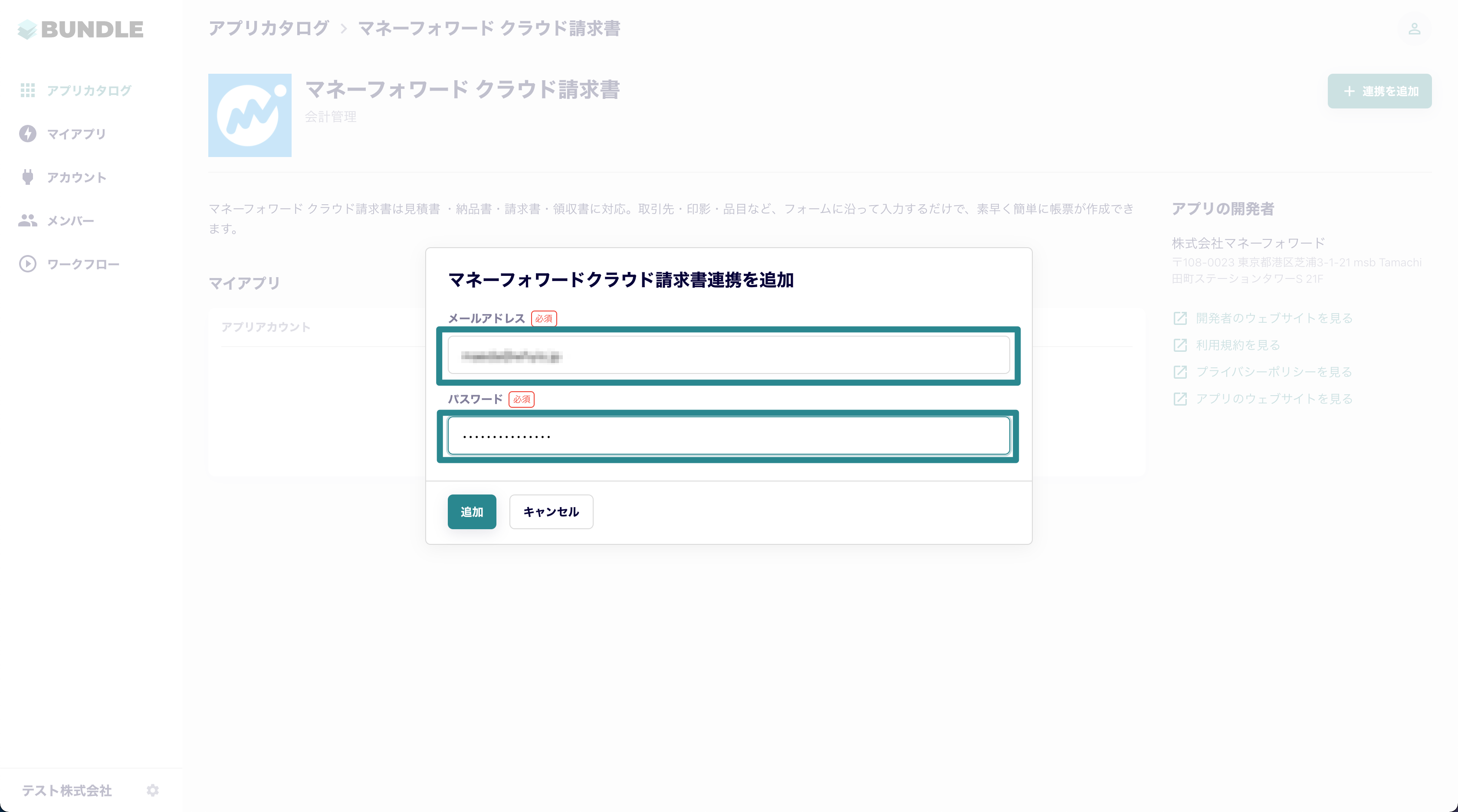Click the dialog title マネーフォワードクラウド請求書連携を追加

[x=621, y=280]
